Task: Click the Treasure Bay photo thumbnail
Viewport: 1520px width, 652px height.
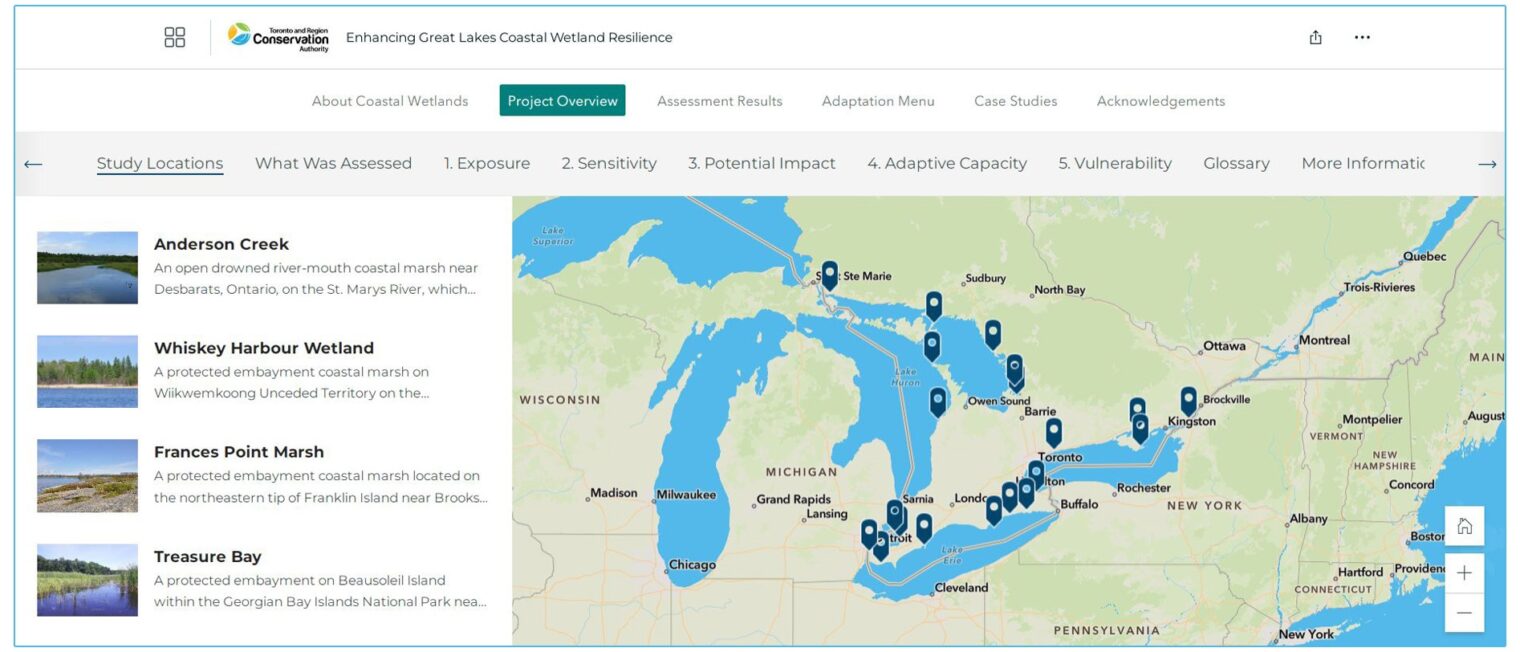Action: click(x=87, y=579)
